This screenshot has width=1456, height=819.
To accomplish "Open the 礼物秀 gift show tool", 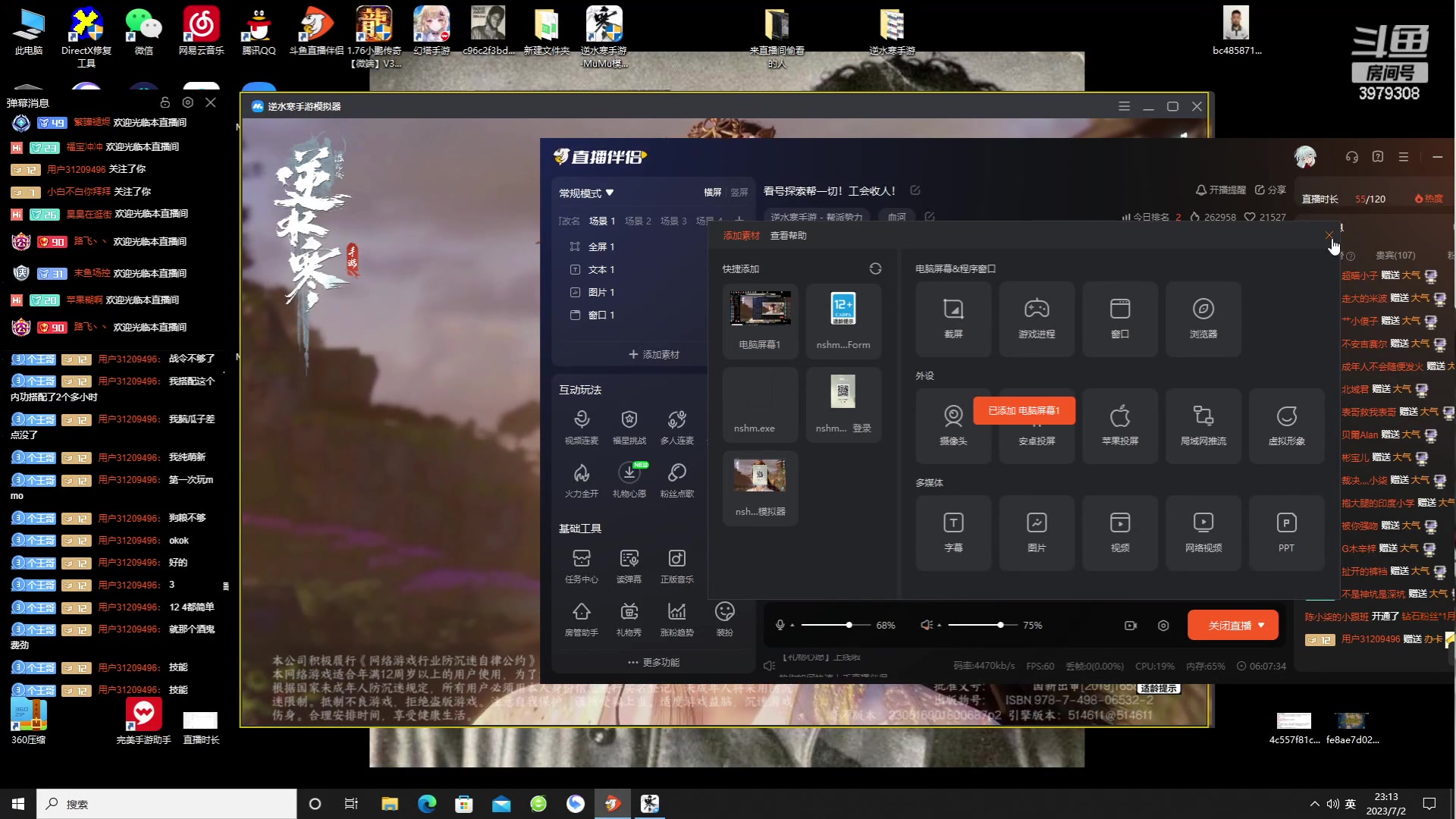I will coord(629,619).
